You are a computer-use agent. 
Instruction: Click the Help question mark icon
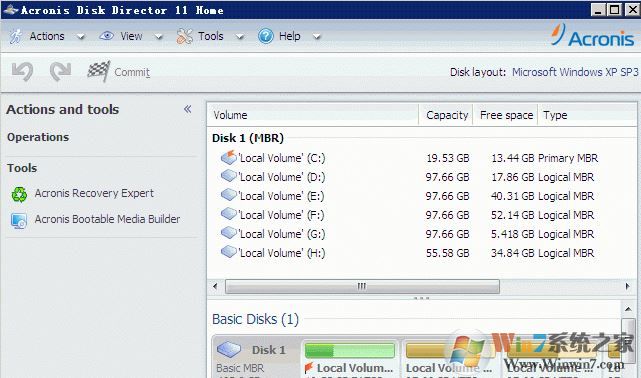[266, 36]
